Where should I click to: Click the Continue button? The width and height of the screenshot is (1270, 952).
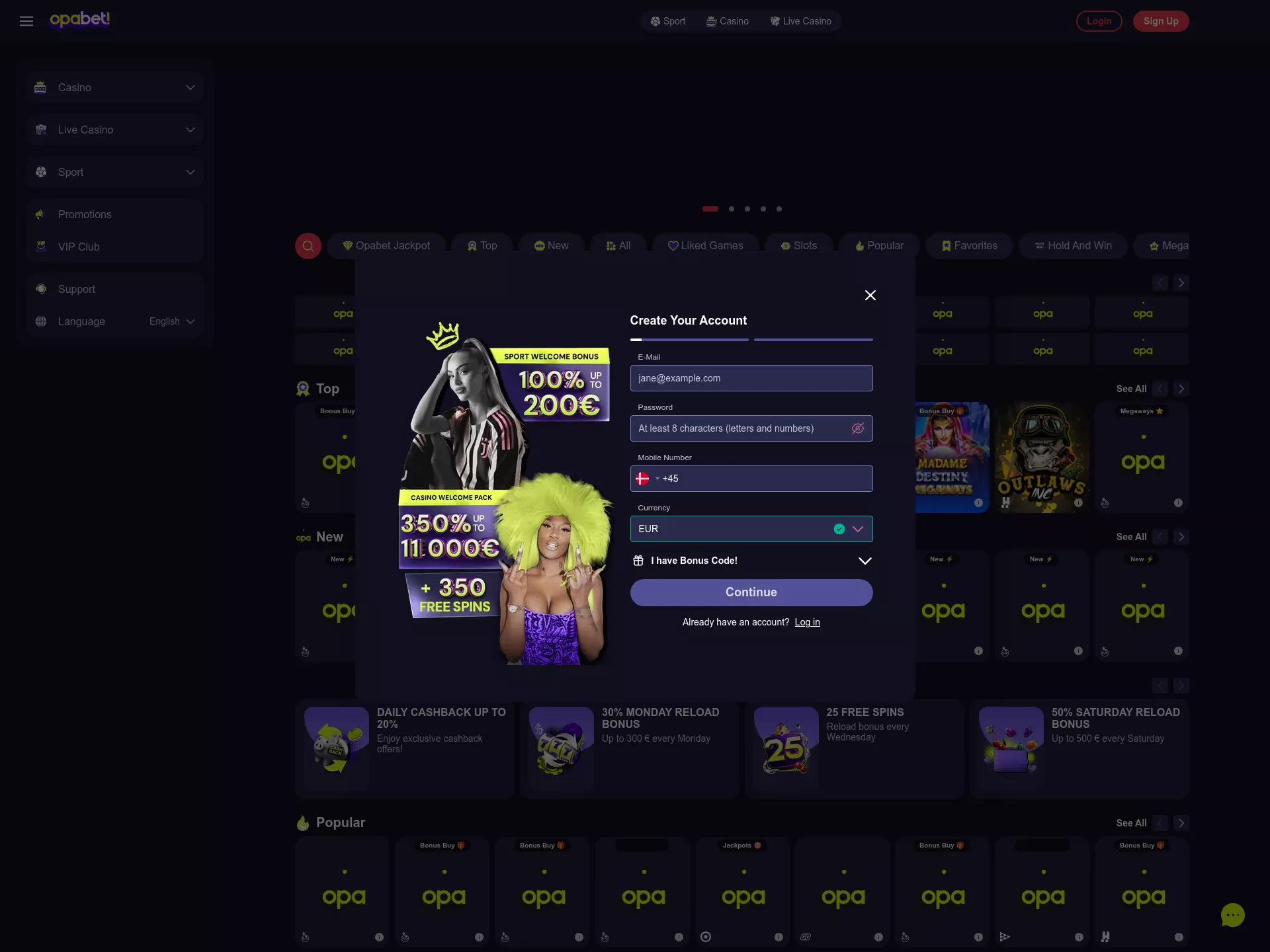tap(751, 592)
